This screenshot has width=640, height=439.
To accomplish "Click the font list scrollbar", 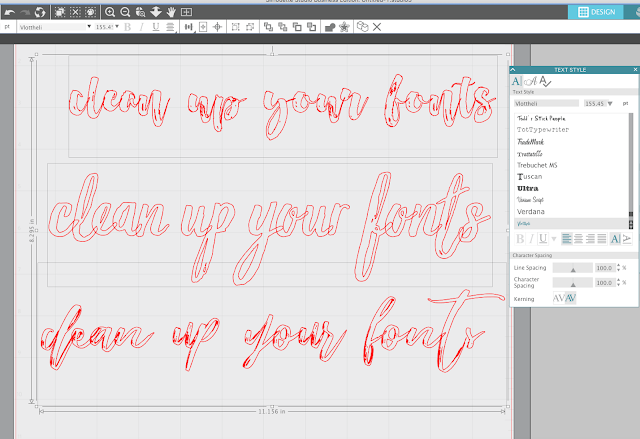I will [x=631, y=171].
